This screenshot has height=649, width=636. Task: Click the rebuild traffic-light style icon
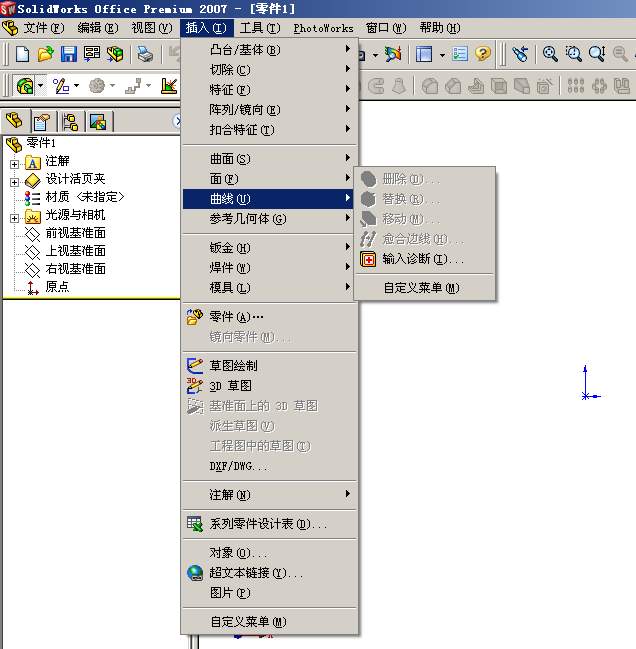pyautogui.click(x=393, y=54)
